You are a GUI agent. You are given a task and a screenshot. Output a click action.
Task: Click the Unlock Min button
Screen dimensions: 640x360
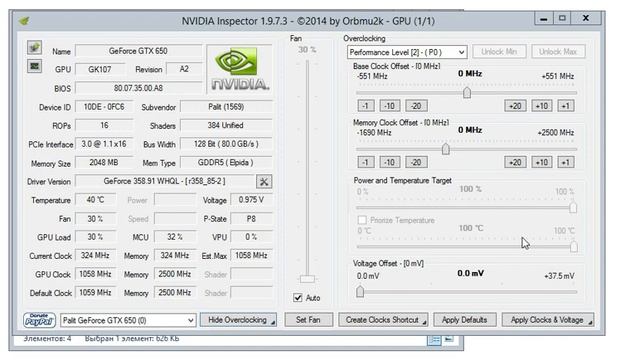499,52
